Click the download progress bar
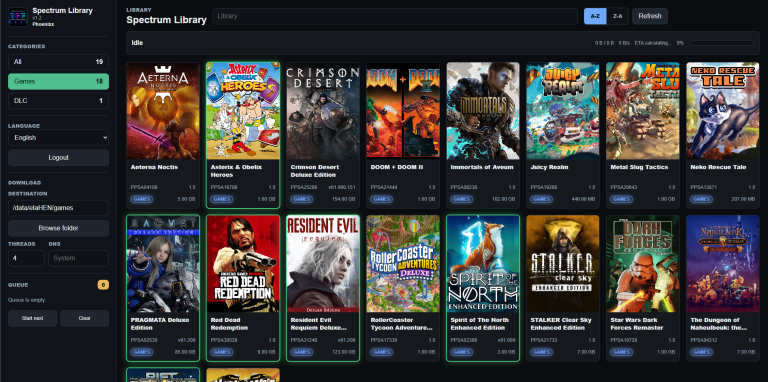This screenshot has width=768, height=382. [721, 43]
